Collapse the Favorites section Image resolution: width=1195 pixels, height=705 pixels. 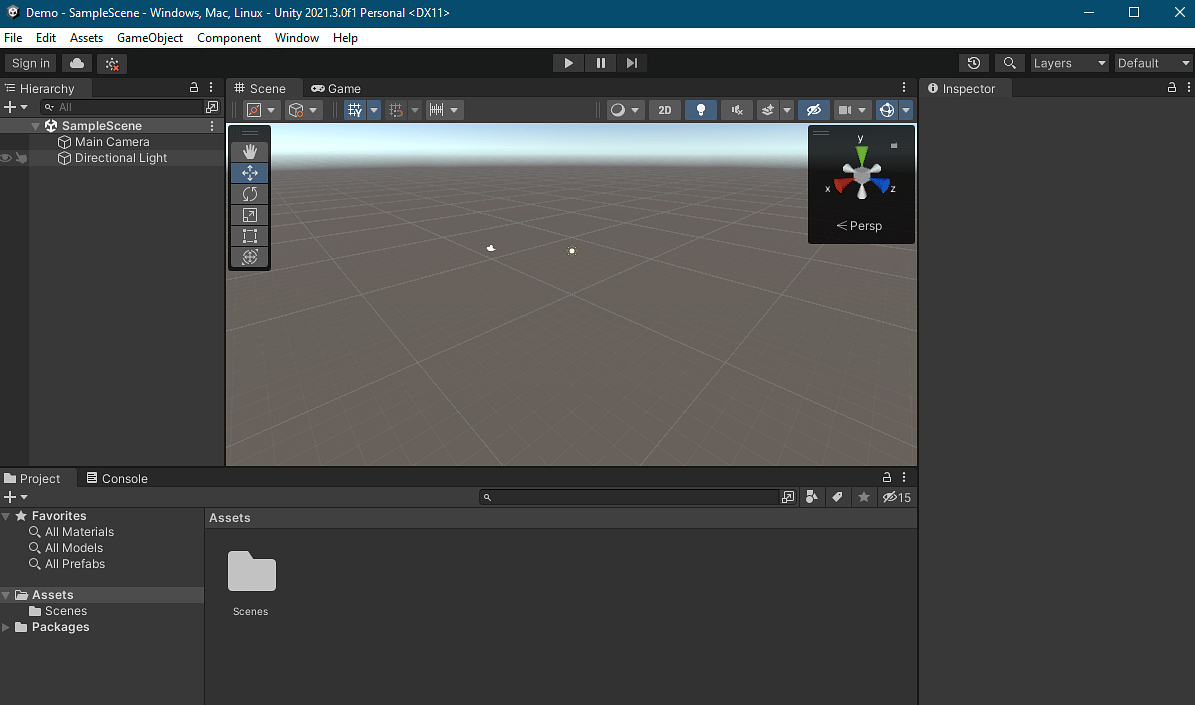pyautogui.click(x=6, y=516)
